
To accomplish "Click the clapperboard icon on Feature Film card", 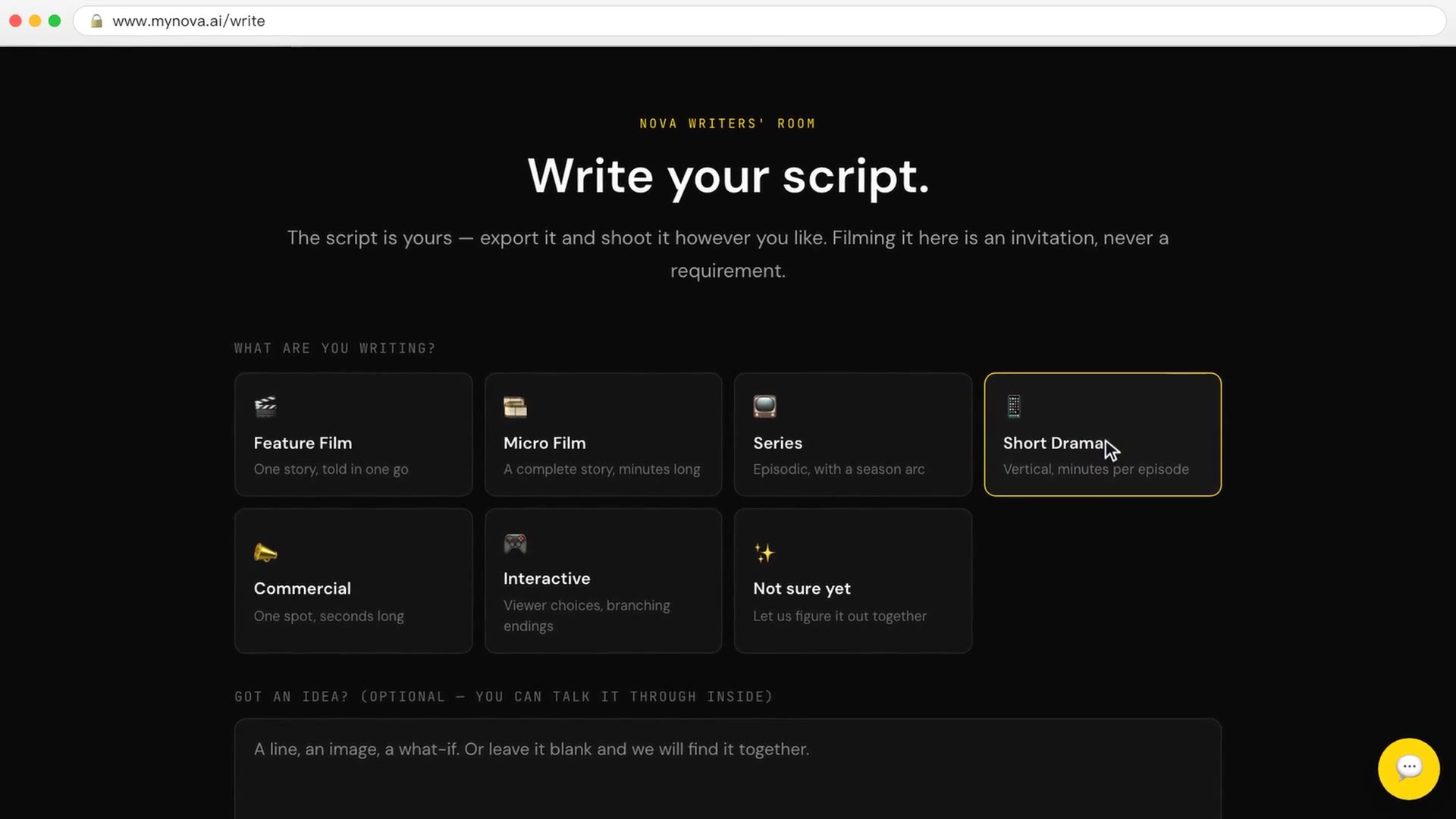I will pos(265,406).
